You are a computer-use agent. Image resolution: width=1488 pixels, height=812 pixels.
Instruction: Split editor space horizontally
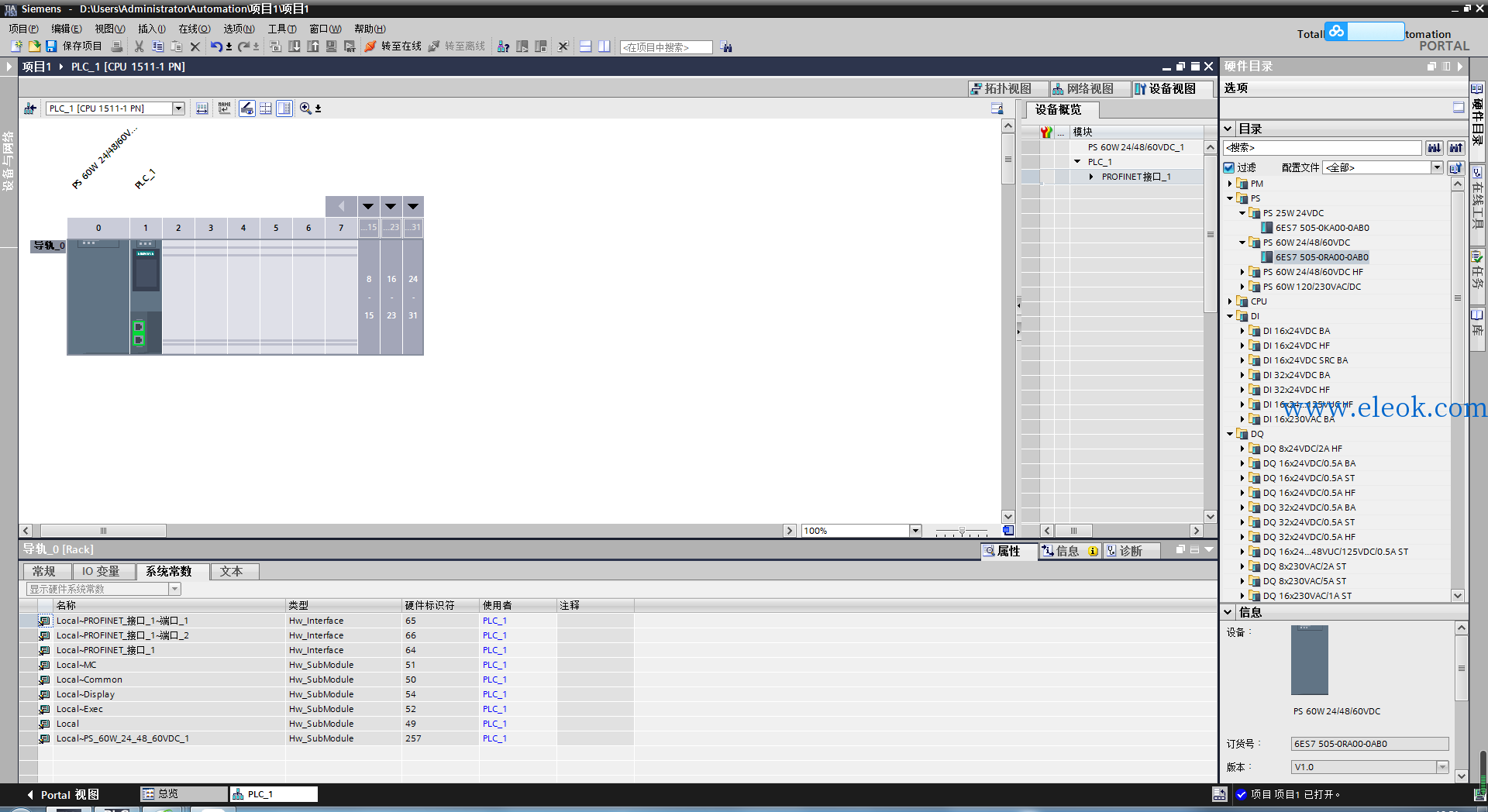point(586,46)
